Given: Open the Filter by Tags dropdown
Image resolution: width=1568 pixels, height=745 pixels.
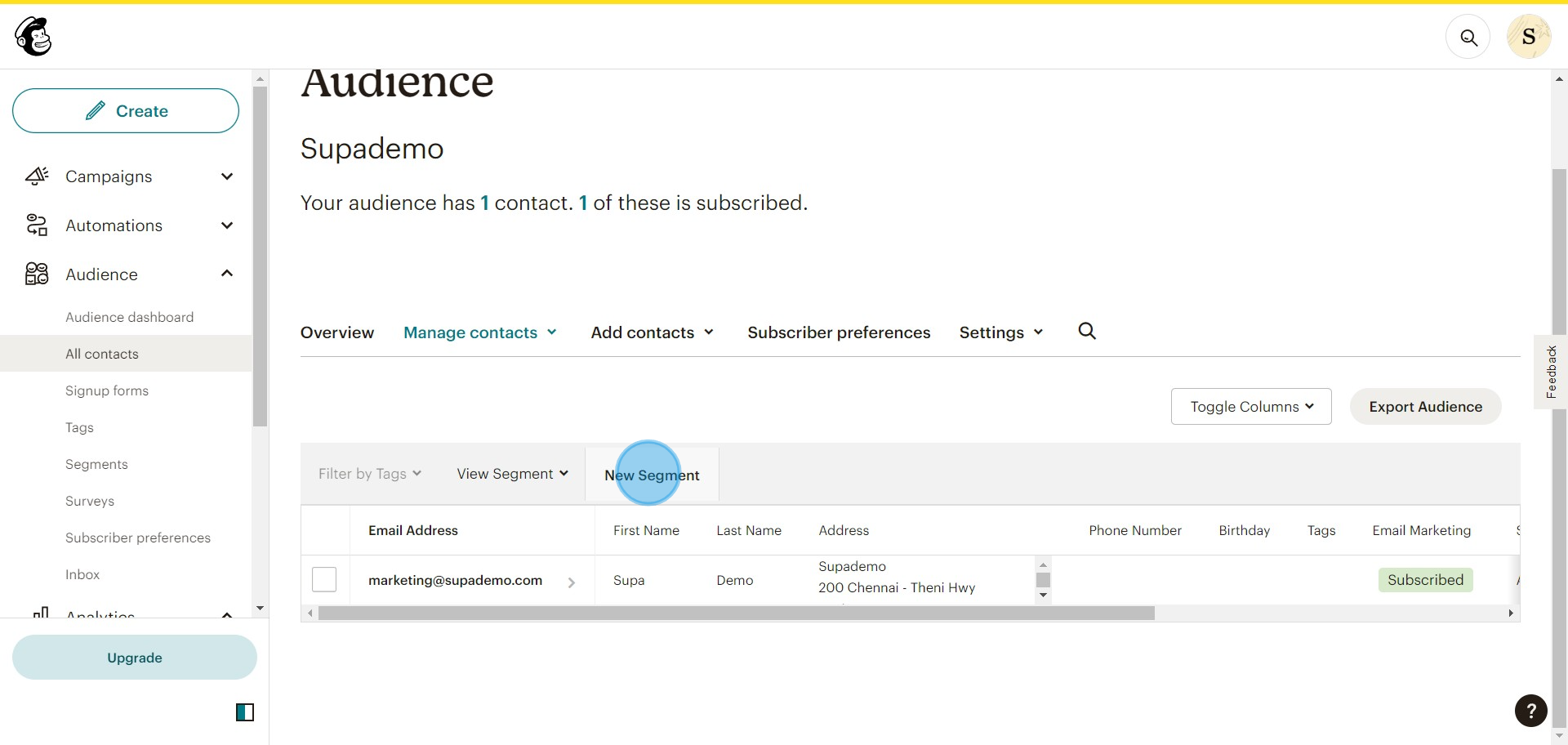Looking at the screenshot, I should [370, 474].
